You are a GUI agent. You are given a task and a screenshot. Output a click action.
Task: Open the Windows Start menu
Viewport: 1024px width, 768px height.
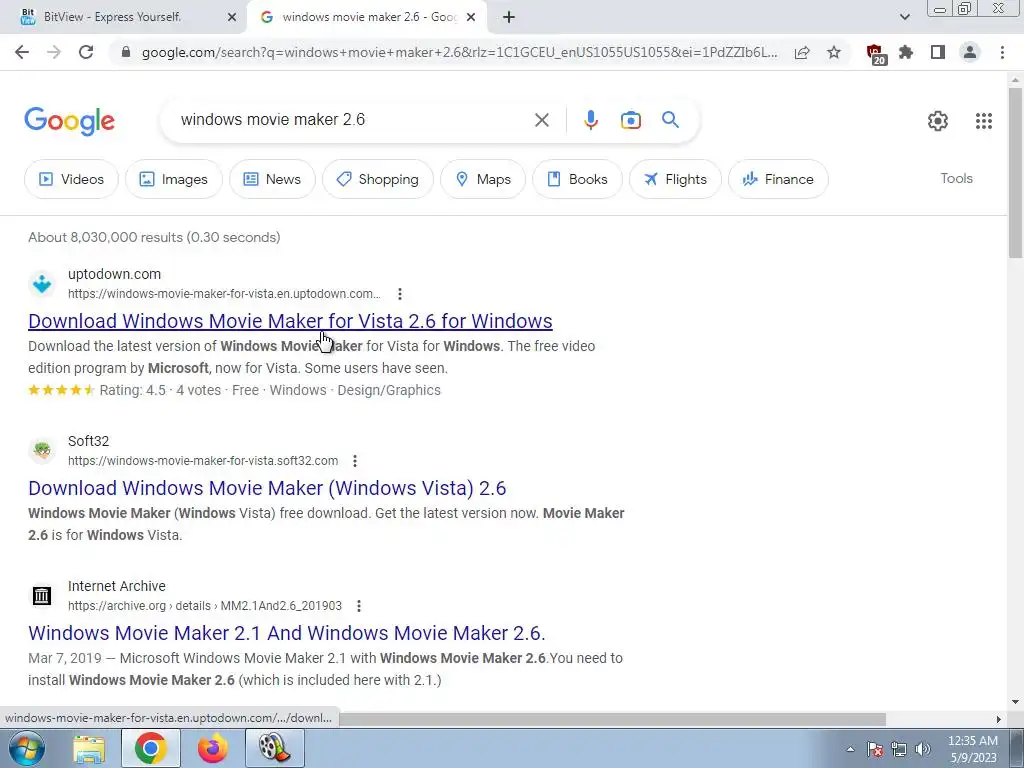coord(26,748)
